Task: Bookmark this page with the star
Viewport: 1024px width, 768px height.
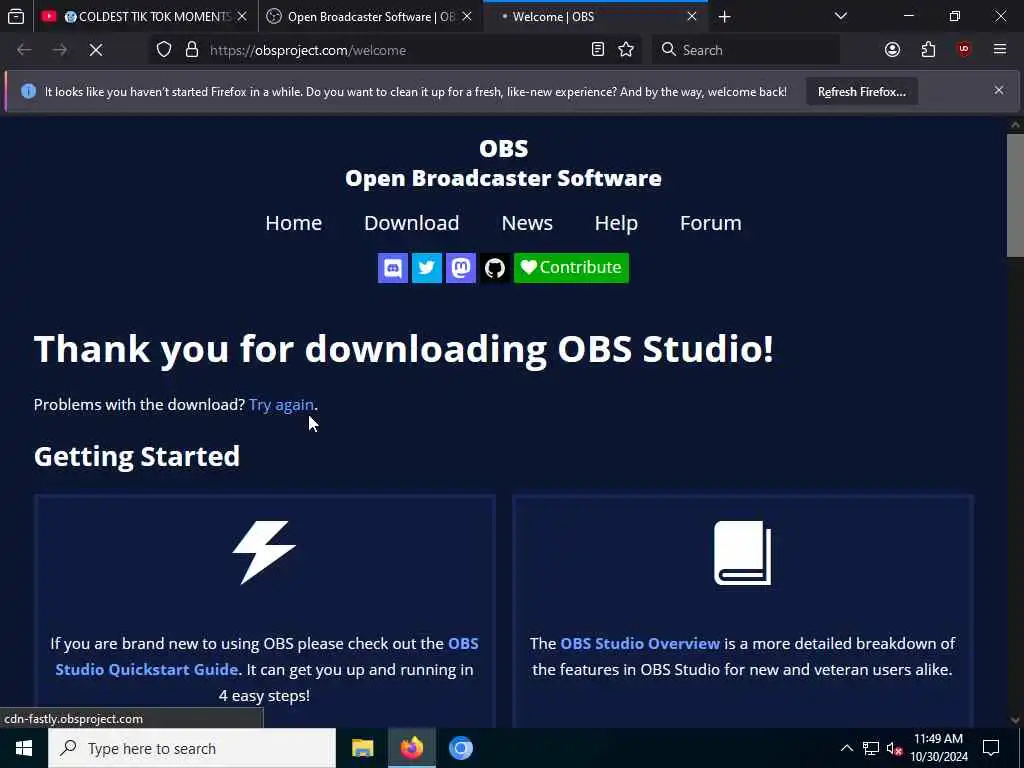Action: pyautogui.click(x=626, y=50)
